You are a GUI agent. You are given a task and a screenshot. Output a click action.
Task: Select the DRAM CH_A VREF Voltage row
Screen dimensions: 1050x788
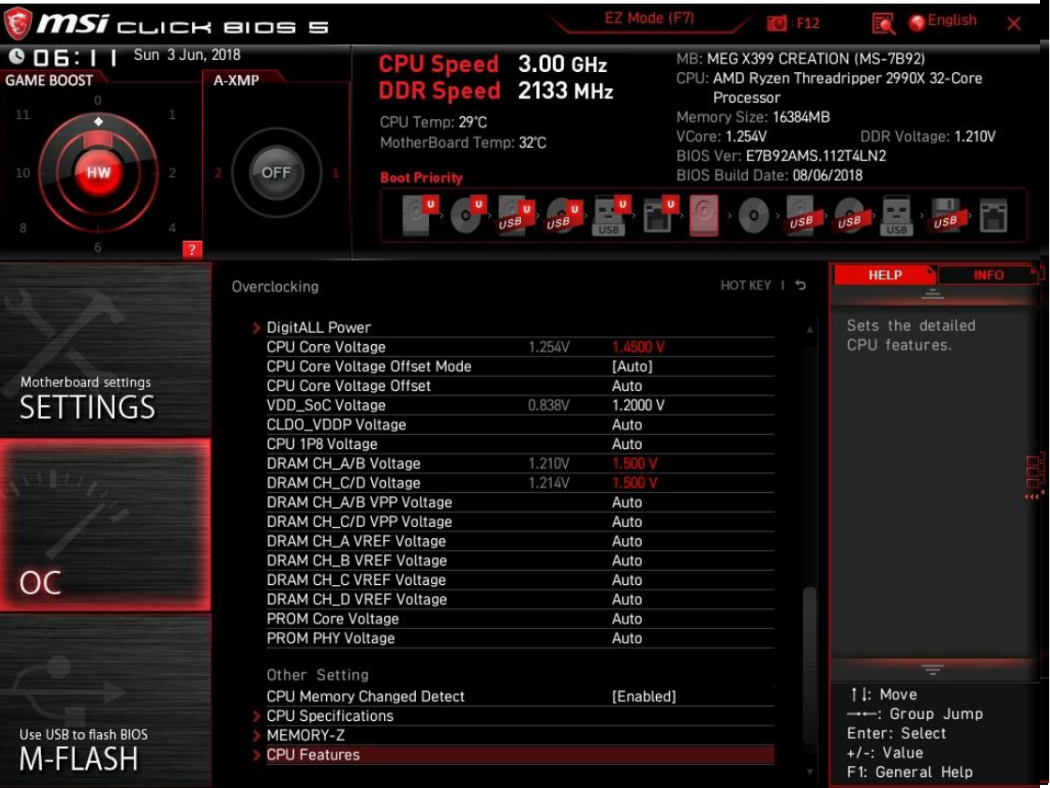(x=520, y=541)
